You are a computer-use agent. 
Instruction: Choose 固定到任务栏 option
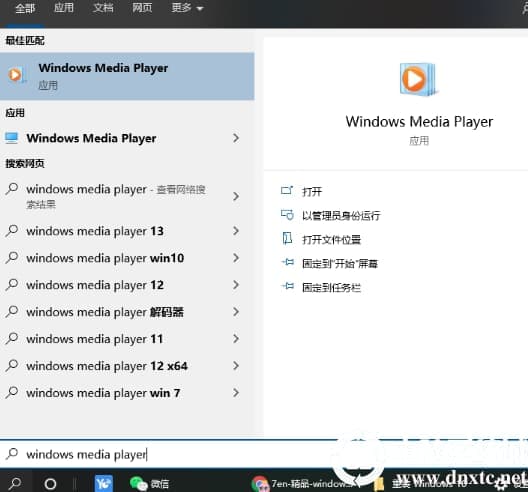click(x=331, y=288)
